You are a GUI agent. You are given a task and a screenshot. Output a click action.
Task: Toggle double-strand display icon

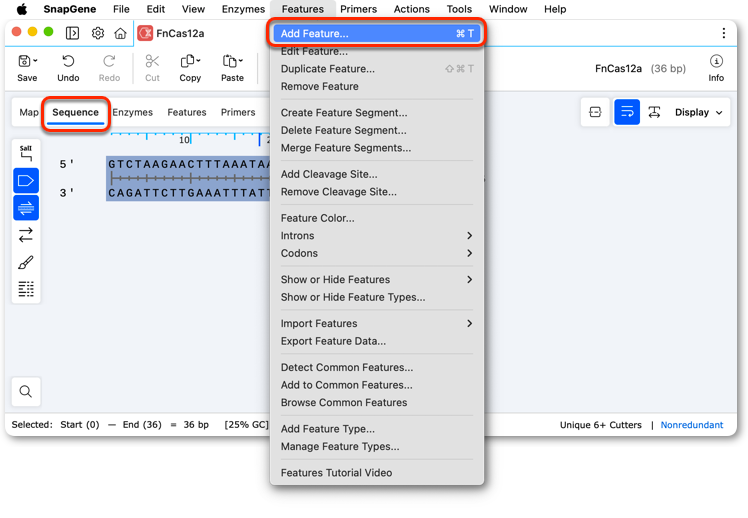pyautogui.click(x=26, y=208)
